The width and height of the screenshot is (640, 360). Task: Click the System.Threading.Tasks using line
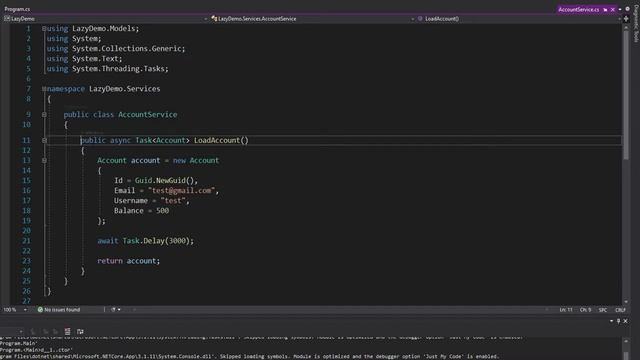107,69
